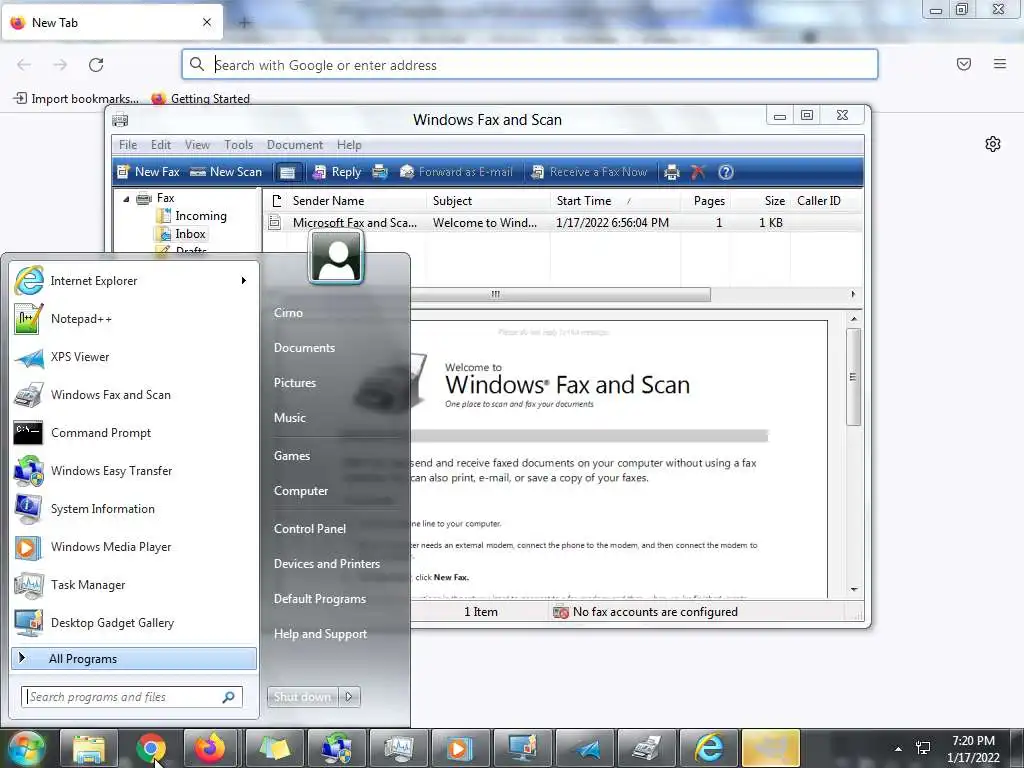Open Help and Support

click(x=320, y=634)
